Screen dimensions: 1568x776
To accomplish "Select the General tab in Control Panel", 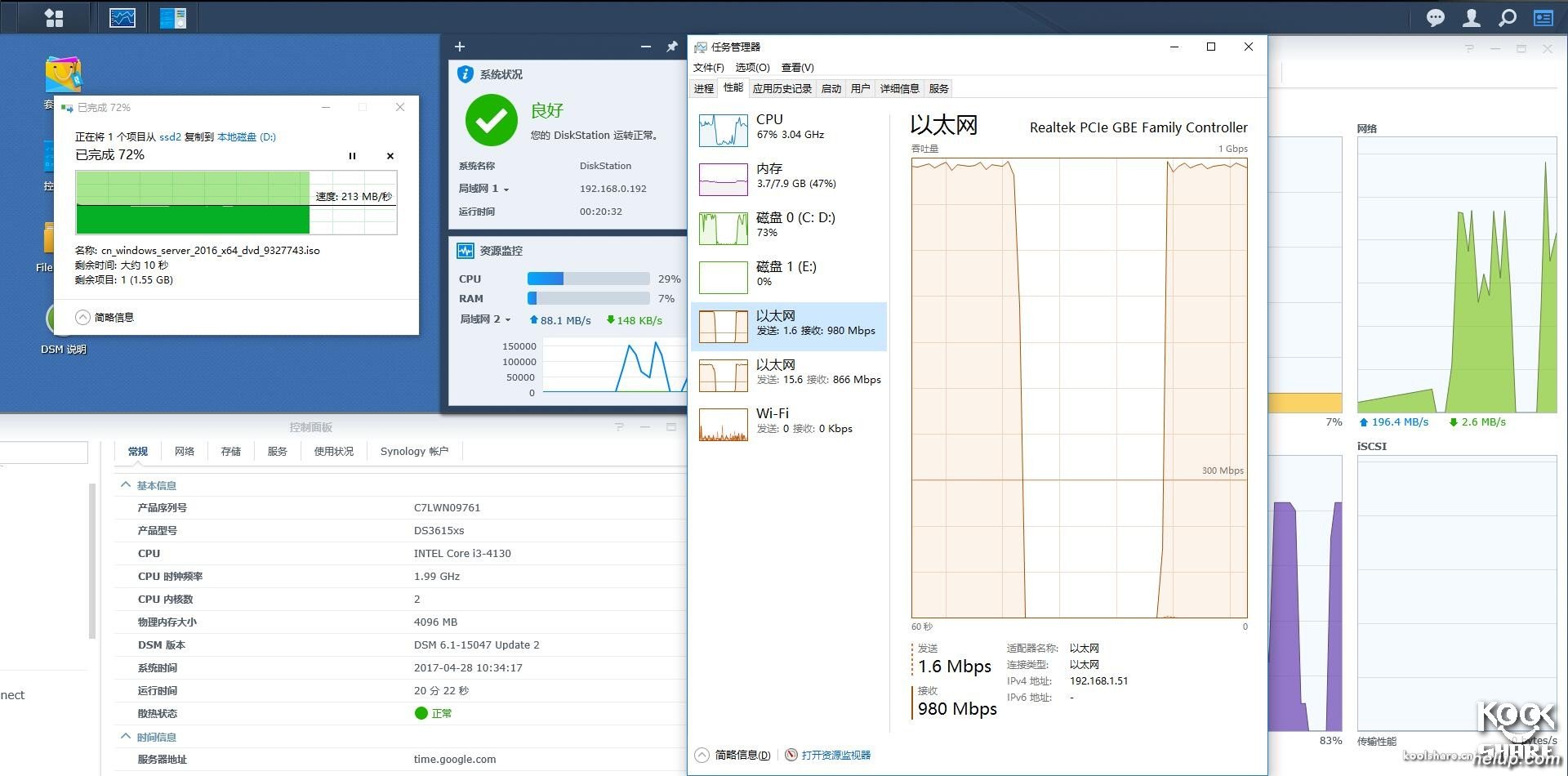I will [138, 451].
